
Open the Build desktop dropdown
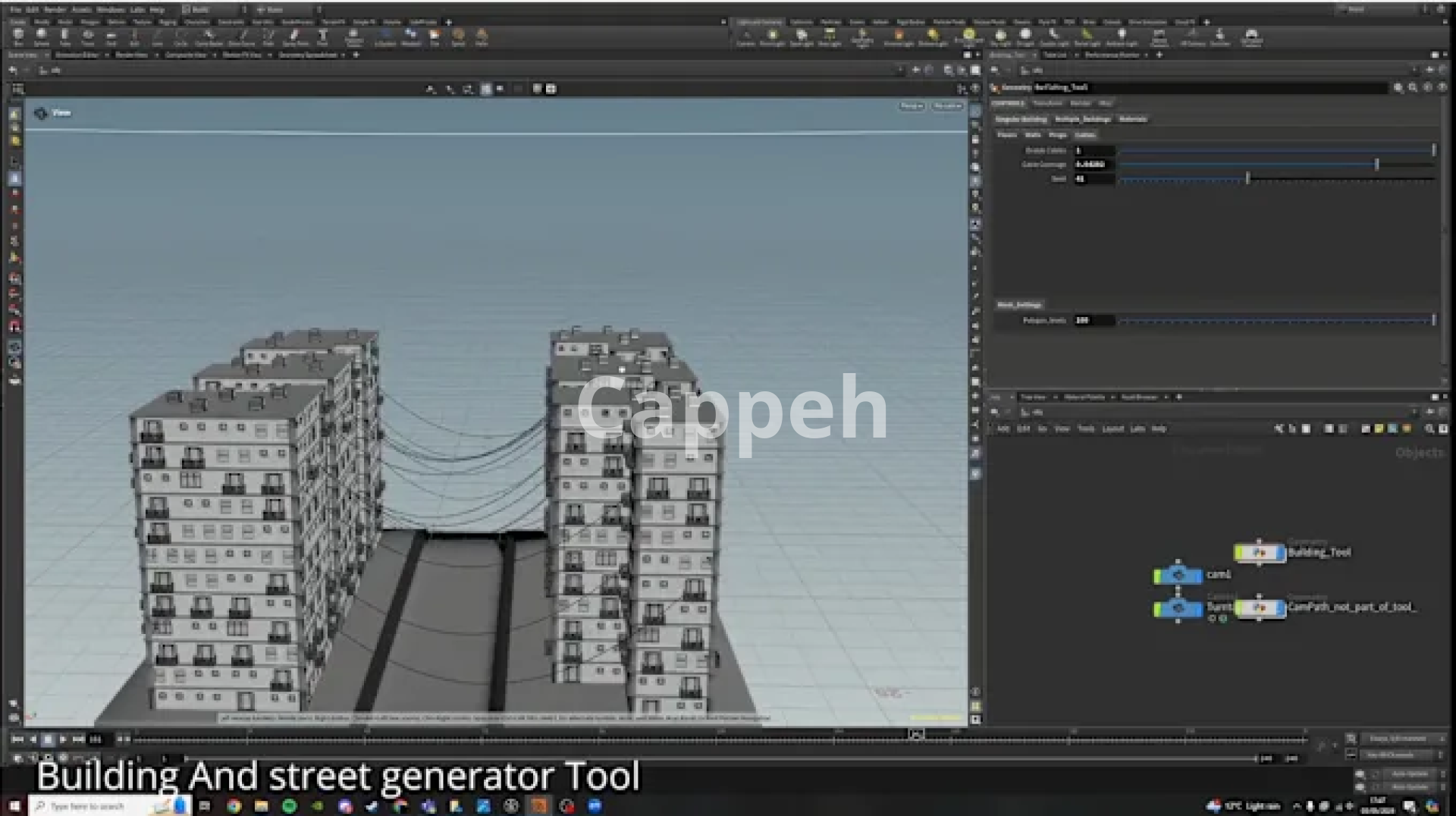coord(201,10)
